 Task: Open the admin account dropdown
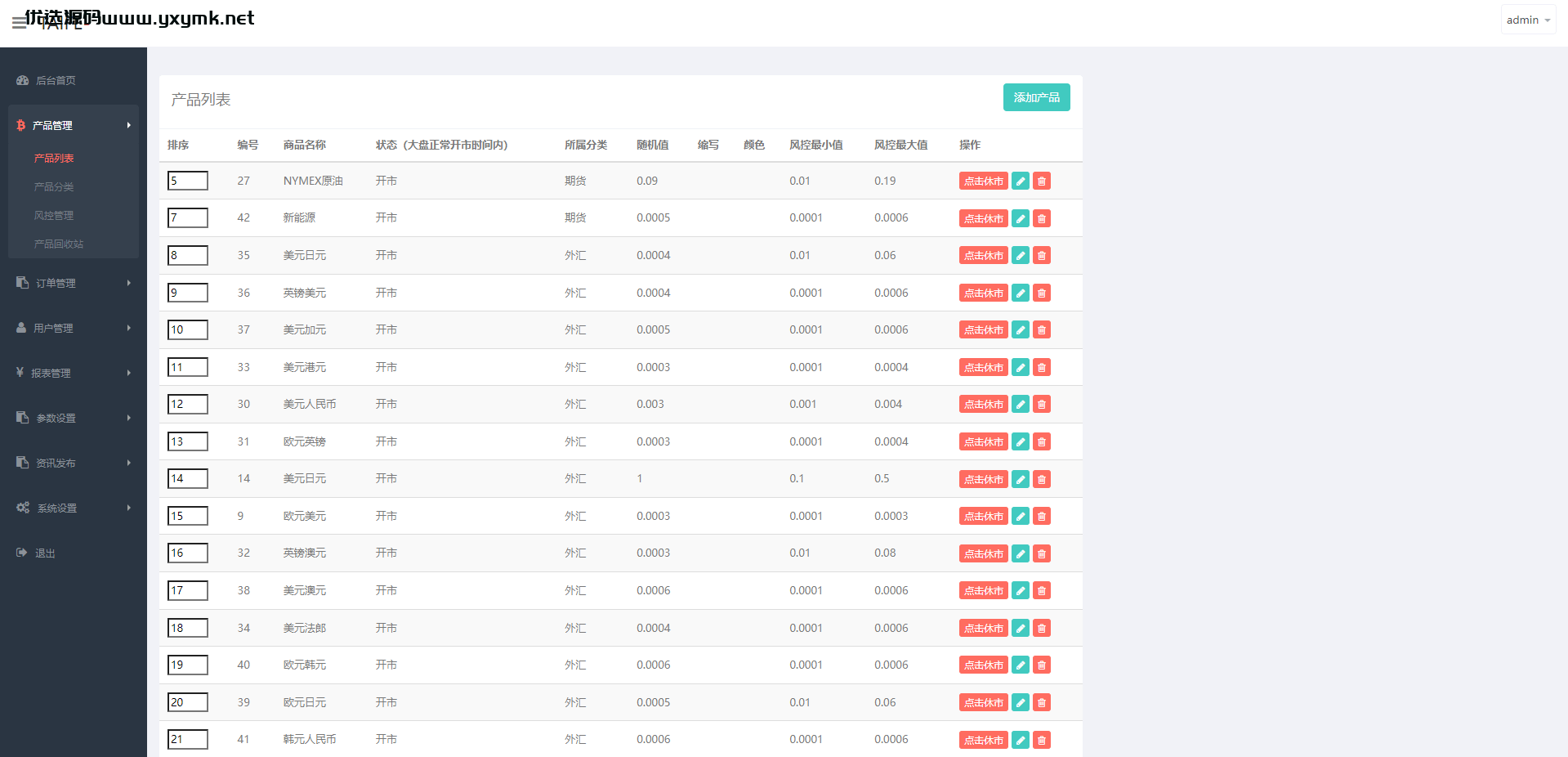[1528, 20]
